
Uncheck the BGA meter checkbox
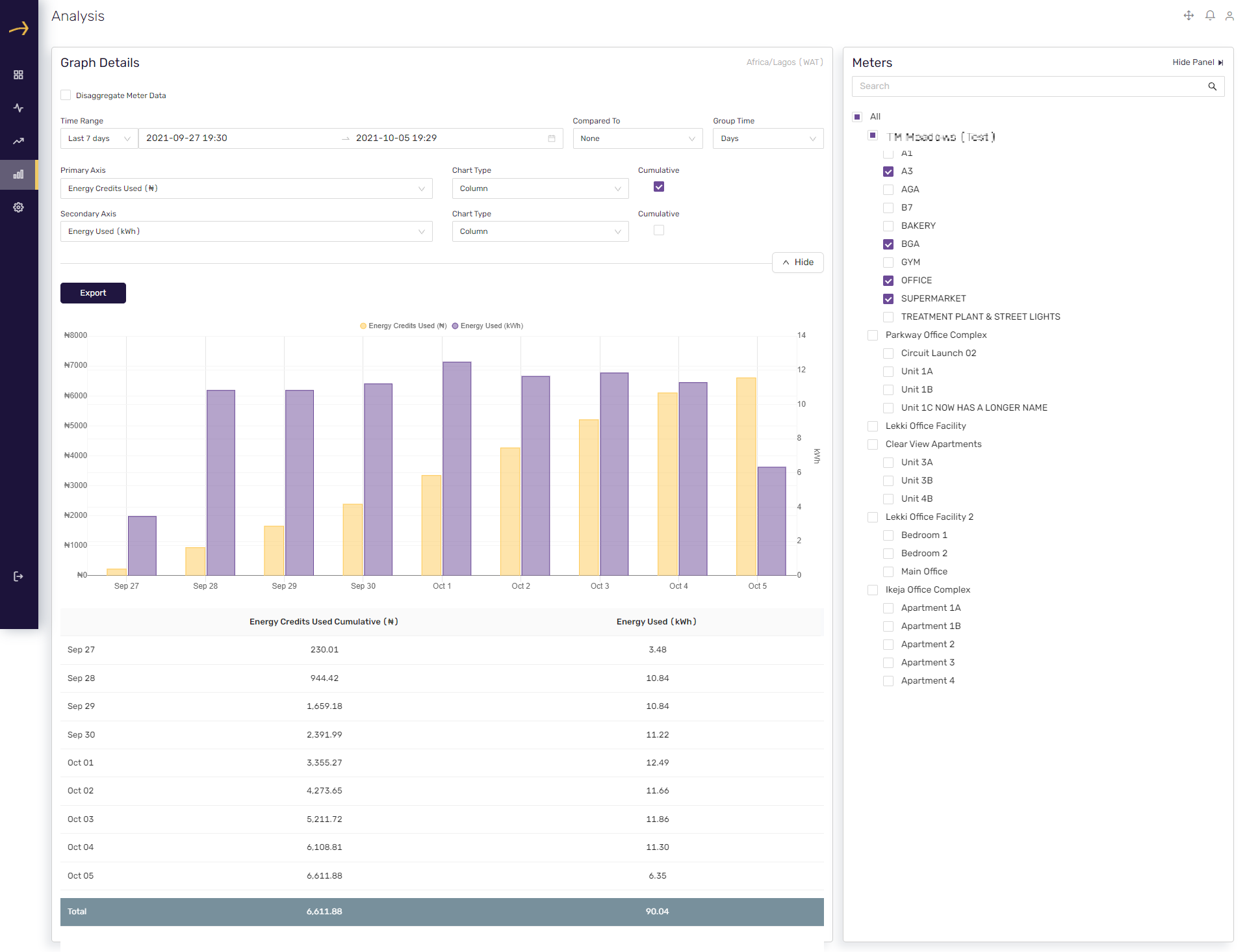pos(888,244)
